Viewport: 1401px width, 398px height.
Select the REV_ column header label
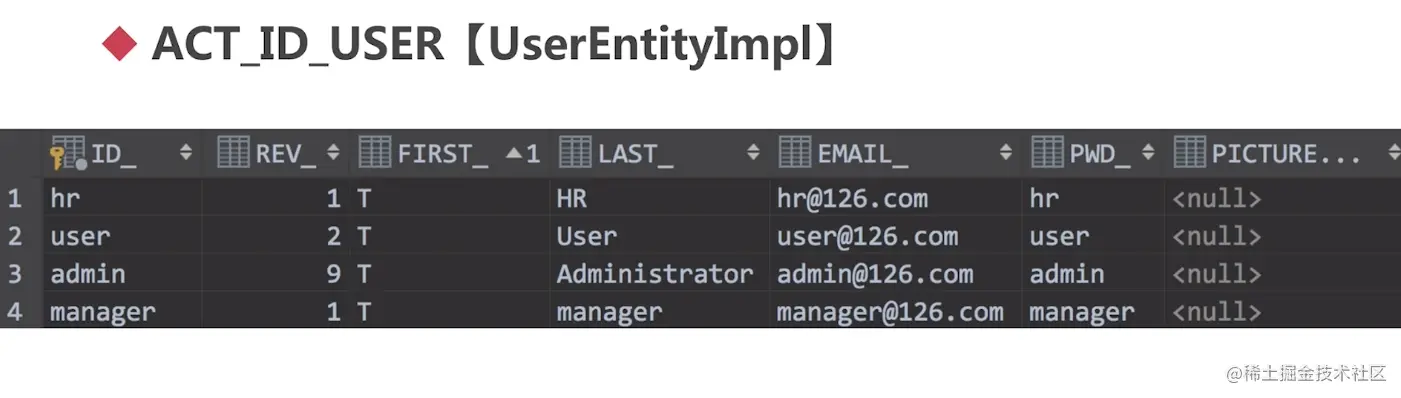tap(286, 154)
